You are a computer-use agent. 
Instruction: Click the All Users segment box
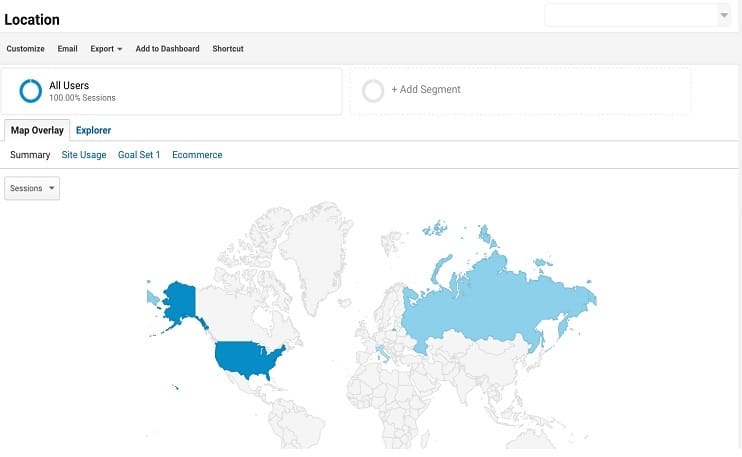point(171,91)
